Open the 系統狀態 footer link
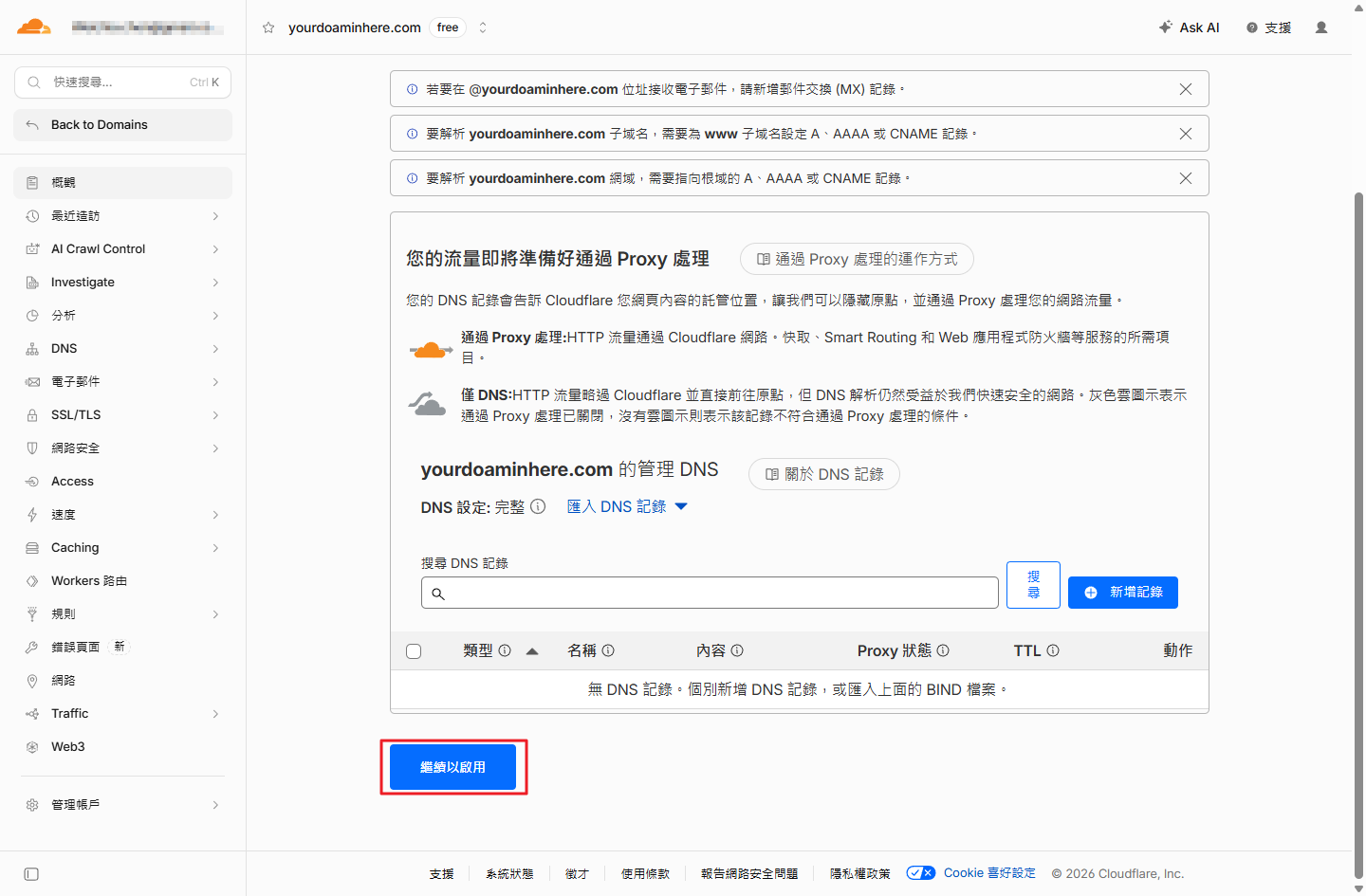 point(509,874)
